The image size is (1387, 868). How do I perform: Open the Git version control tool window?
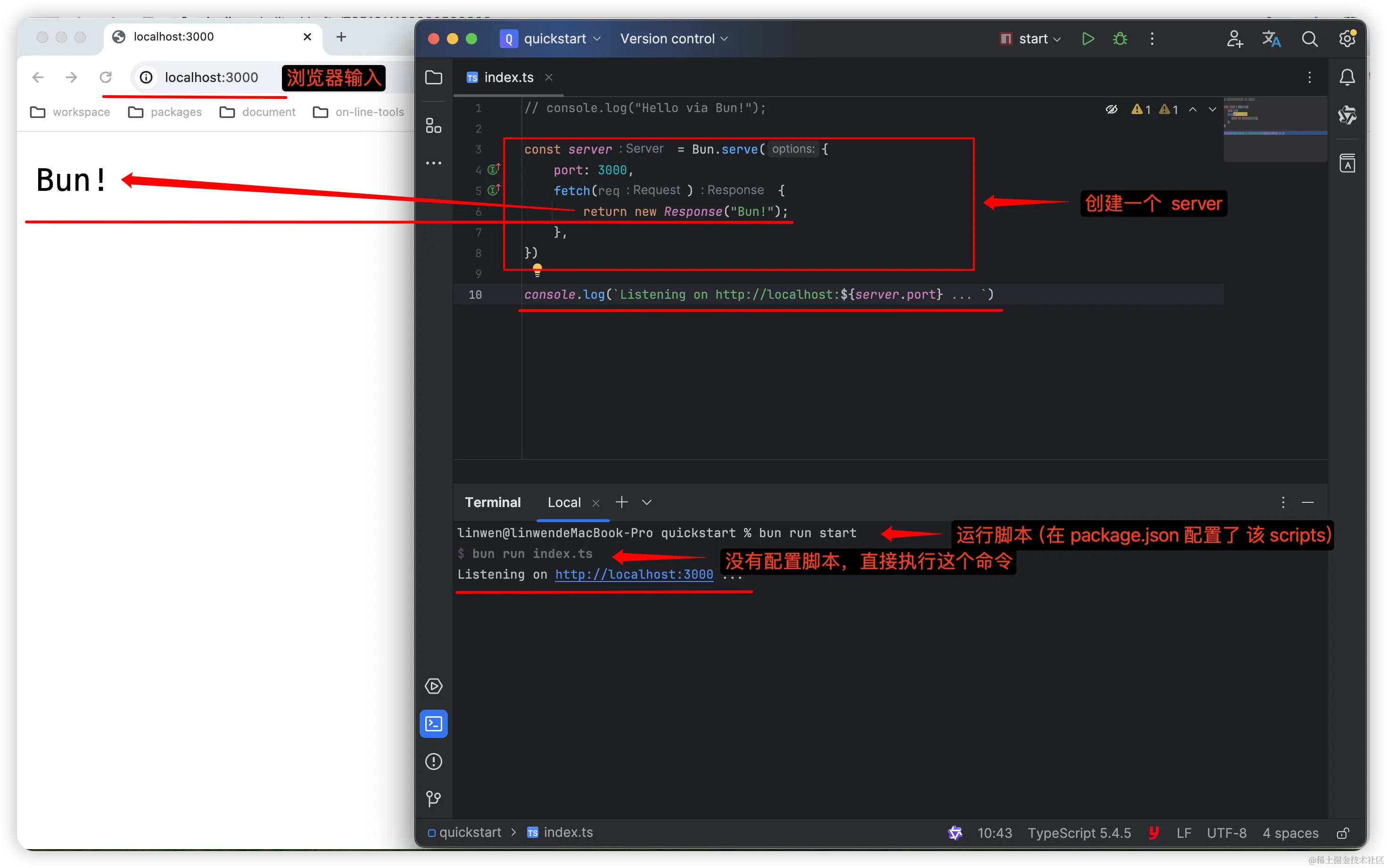434,799
